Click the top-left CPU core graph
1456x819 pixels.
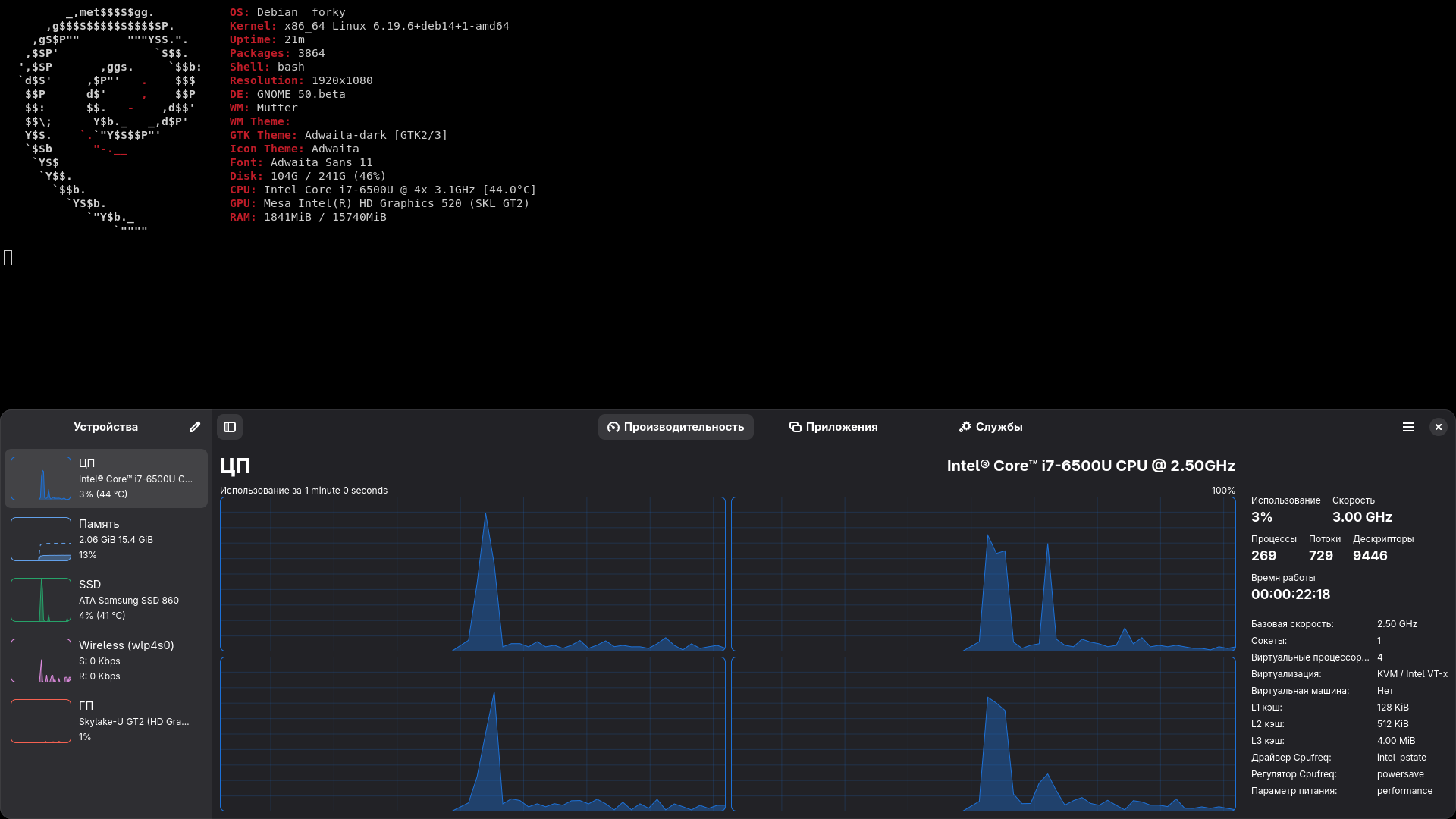pos(472,574)
